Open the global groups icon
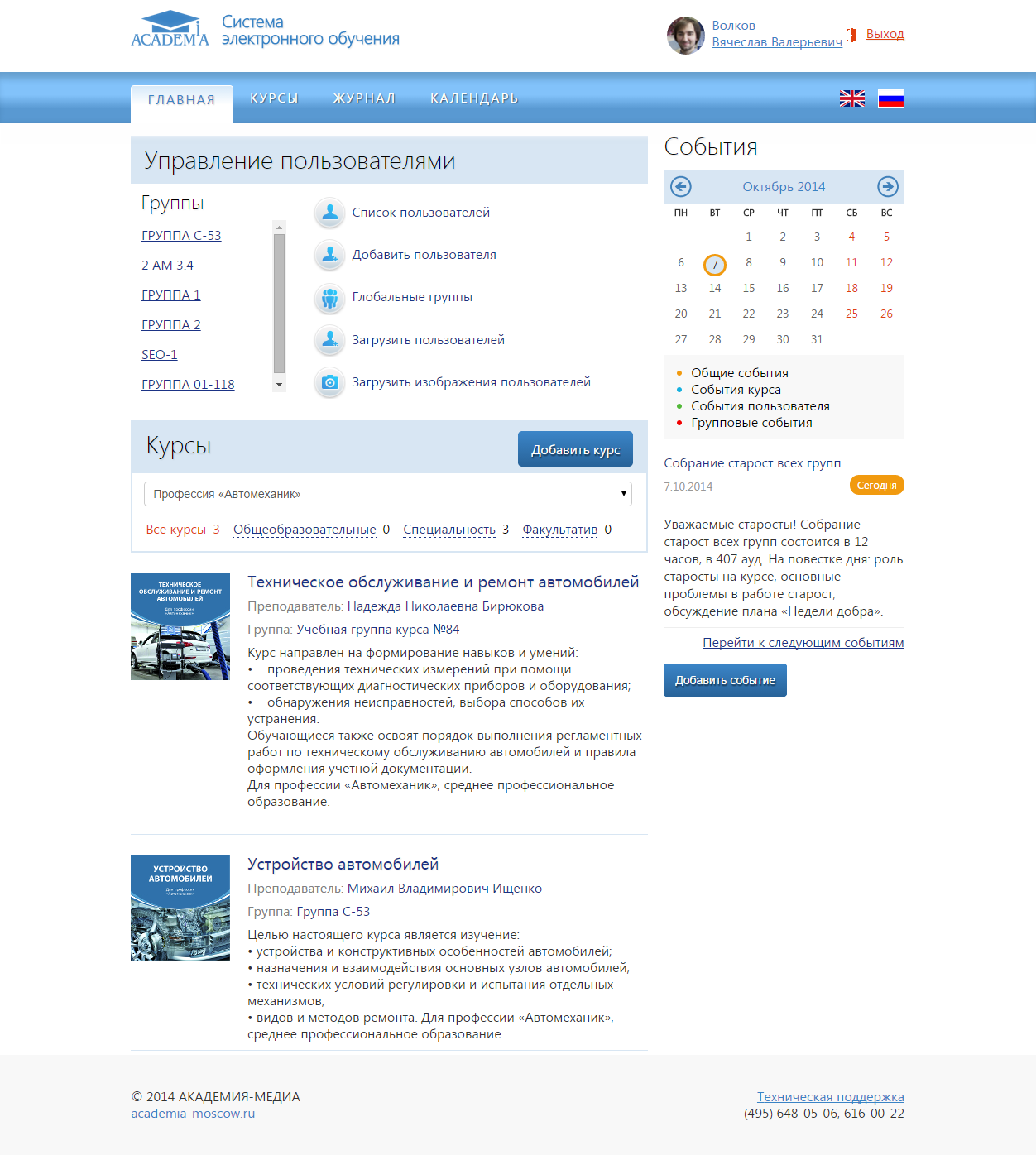The height and width of the screenshot is (1155, 1036). pos(329,298)
